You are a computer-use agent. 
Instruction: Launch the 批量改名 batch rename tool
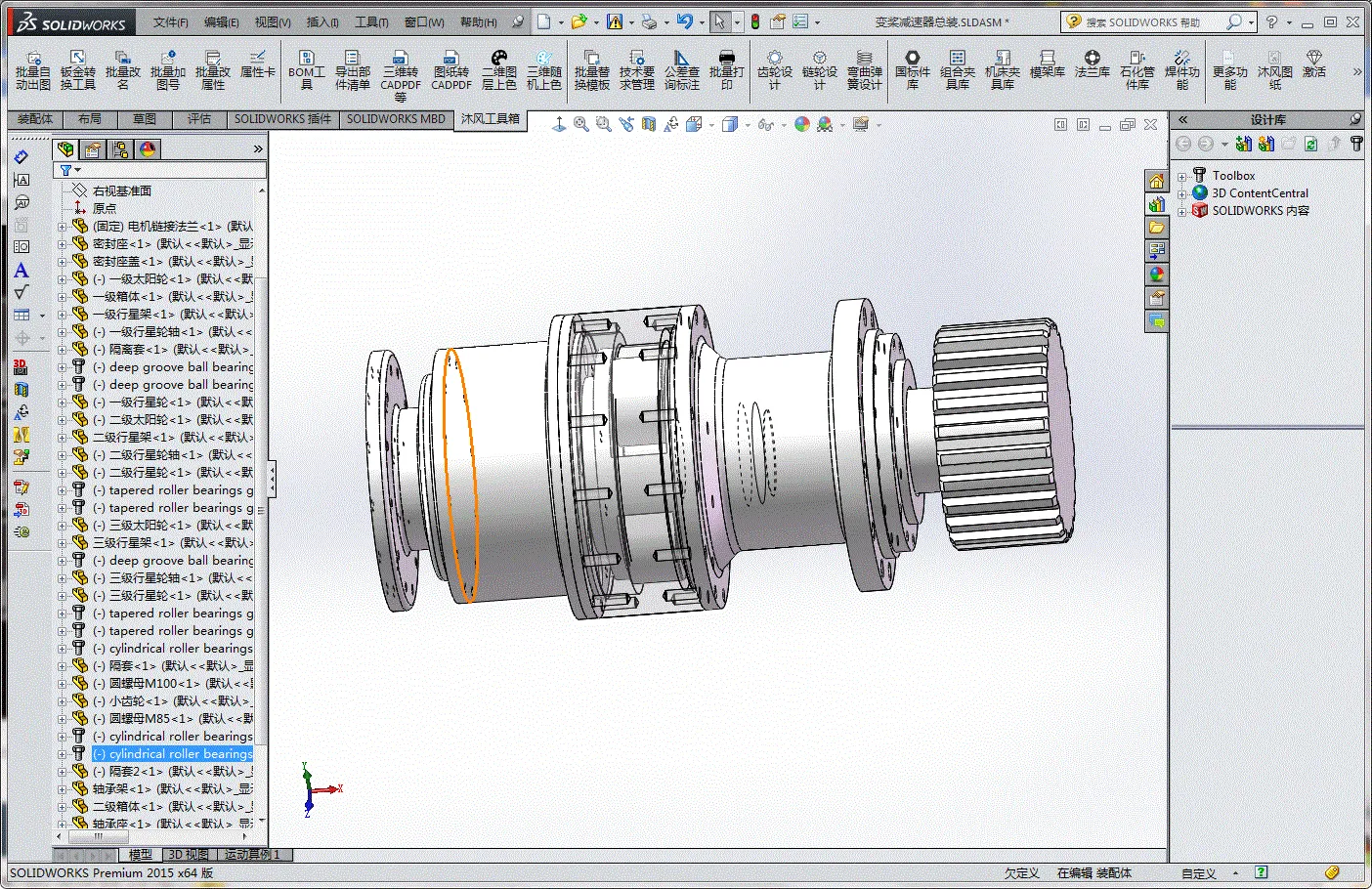(x=122, y=70)
